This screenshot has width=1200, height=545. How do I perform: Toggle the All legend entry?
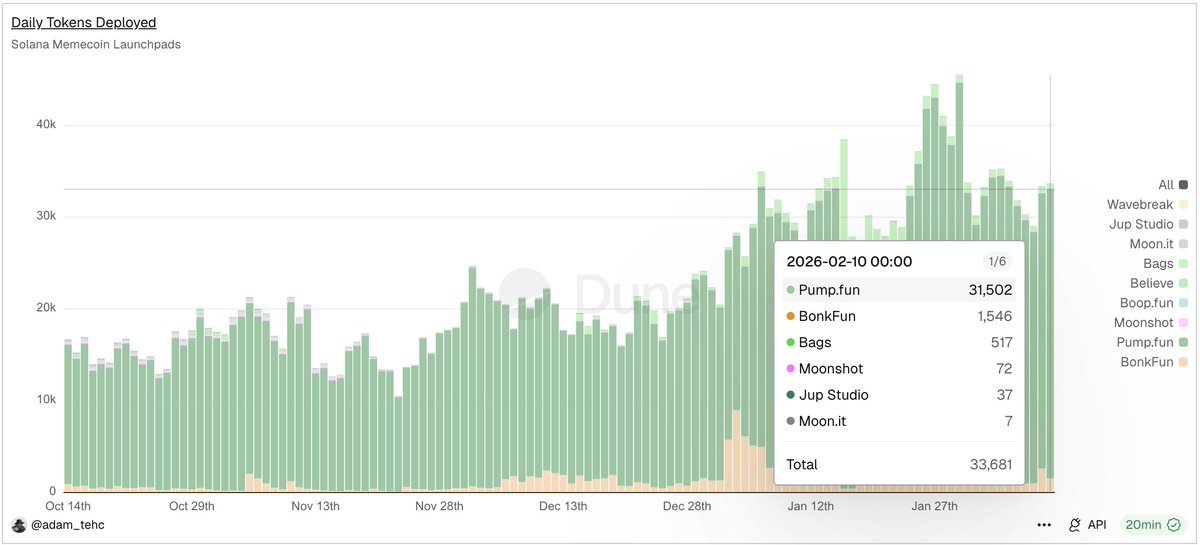[1173, 184]
